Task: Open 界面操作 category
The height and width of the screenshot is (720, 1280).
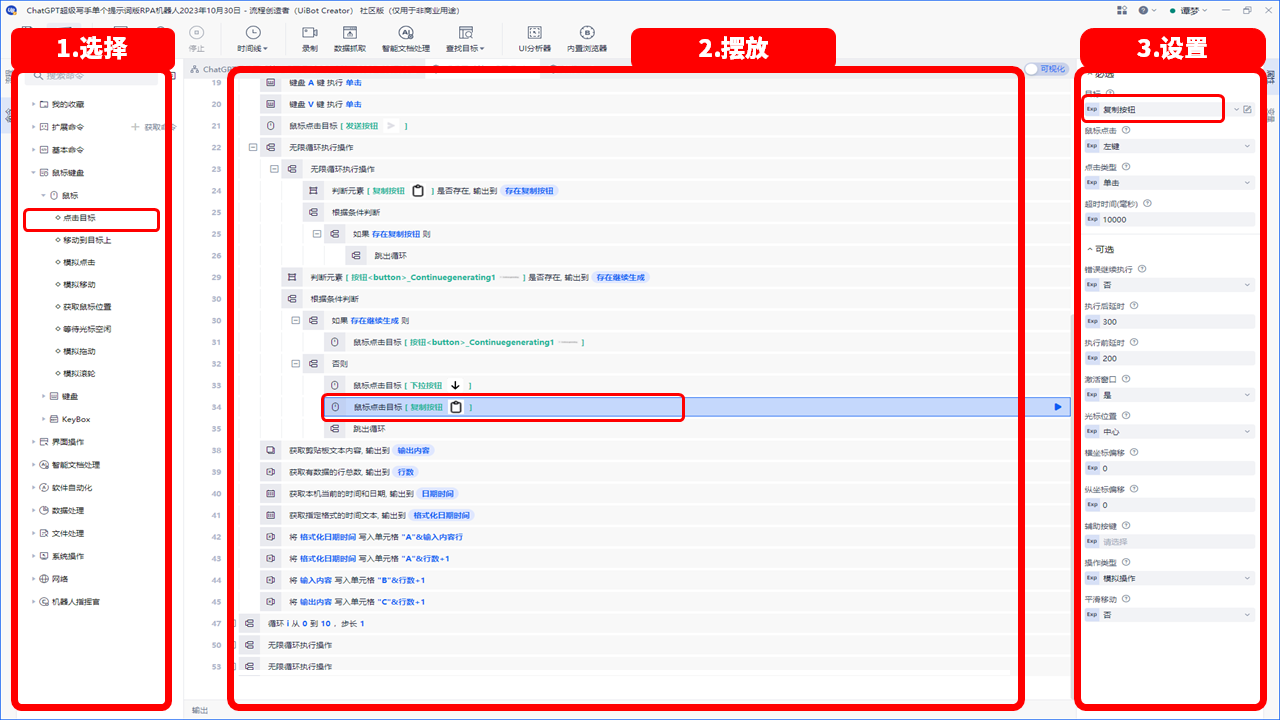Action: (68, 442)
